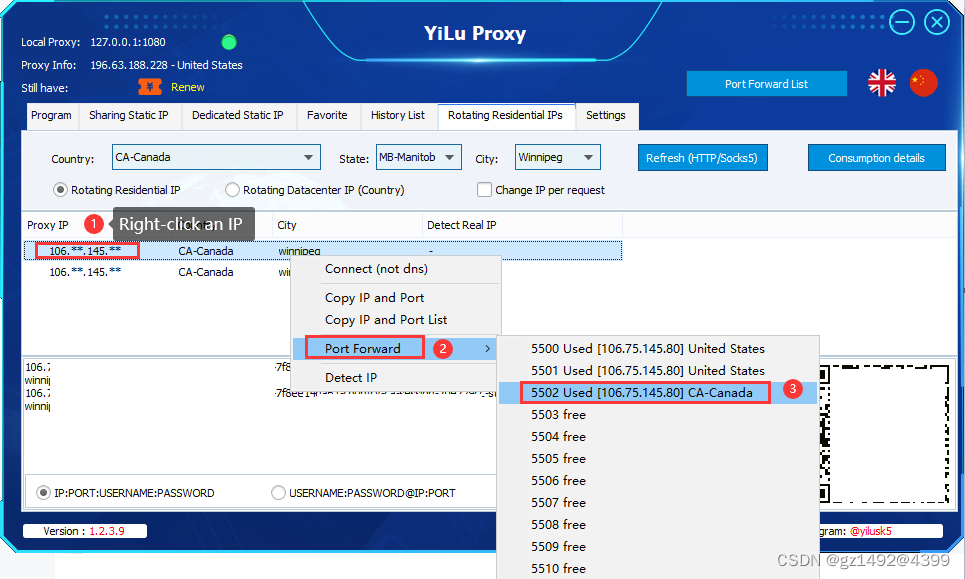Open the Program tab
Image resolution: width=965 pixels, height=579 pixels.
click(51, 115)
